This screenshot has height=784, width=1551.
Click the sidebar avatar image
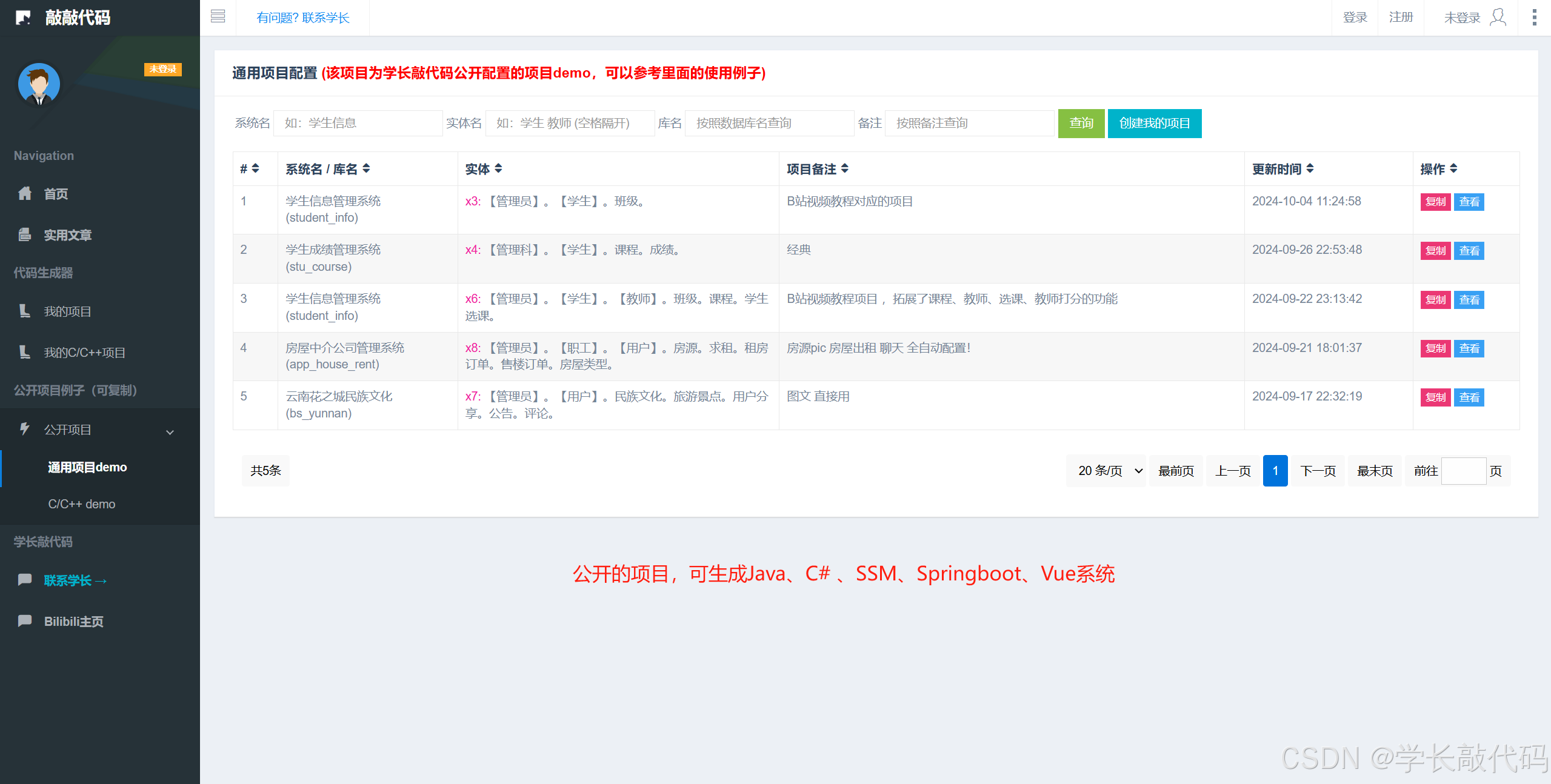(x=39, y=84)
